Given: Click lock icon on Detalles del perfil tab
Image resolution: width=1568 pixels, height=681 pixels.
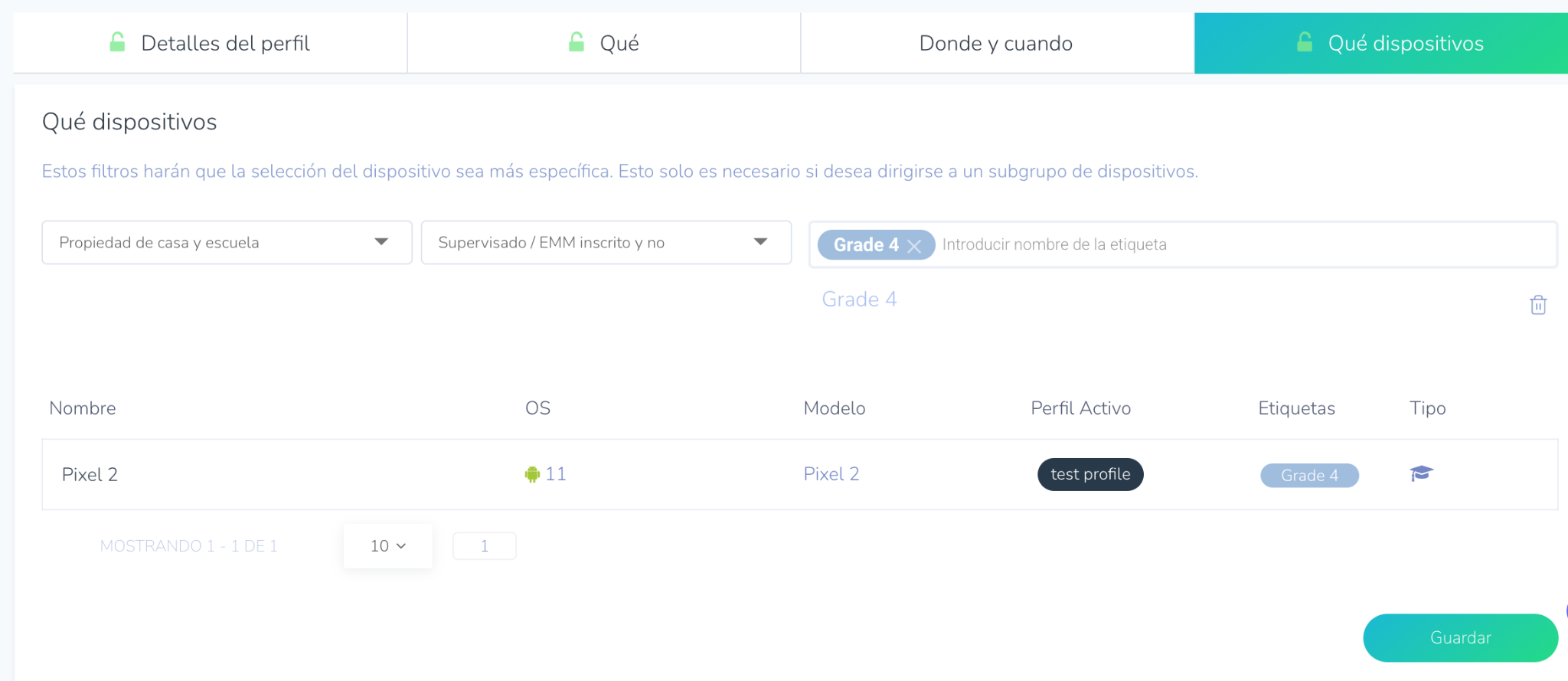Looking at the screenshot, I should click(x=117, y=42).
